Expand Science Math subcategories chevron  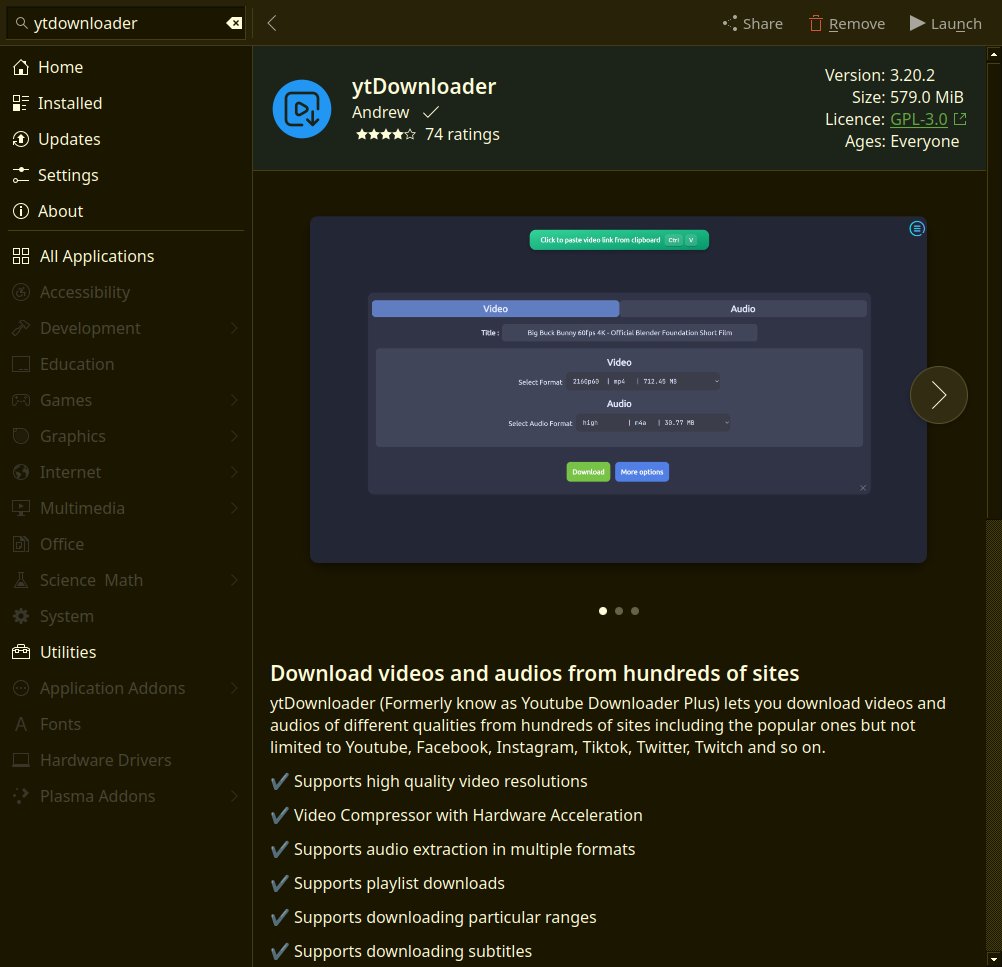[234, 580]
